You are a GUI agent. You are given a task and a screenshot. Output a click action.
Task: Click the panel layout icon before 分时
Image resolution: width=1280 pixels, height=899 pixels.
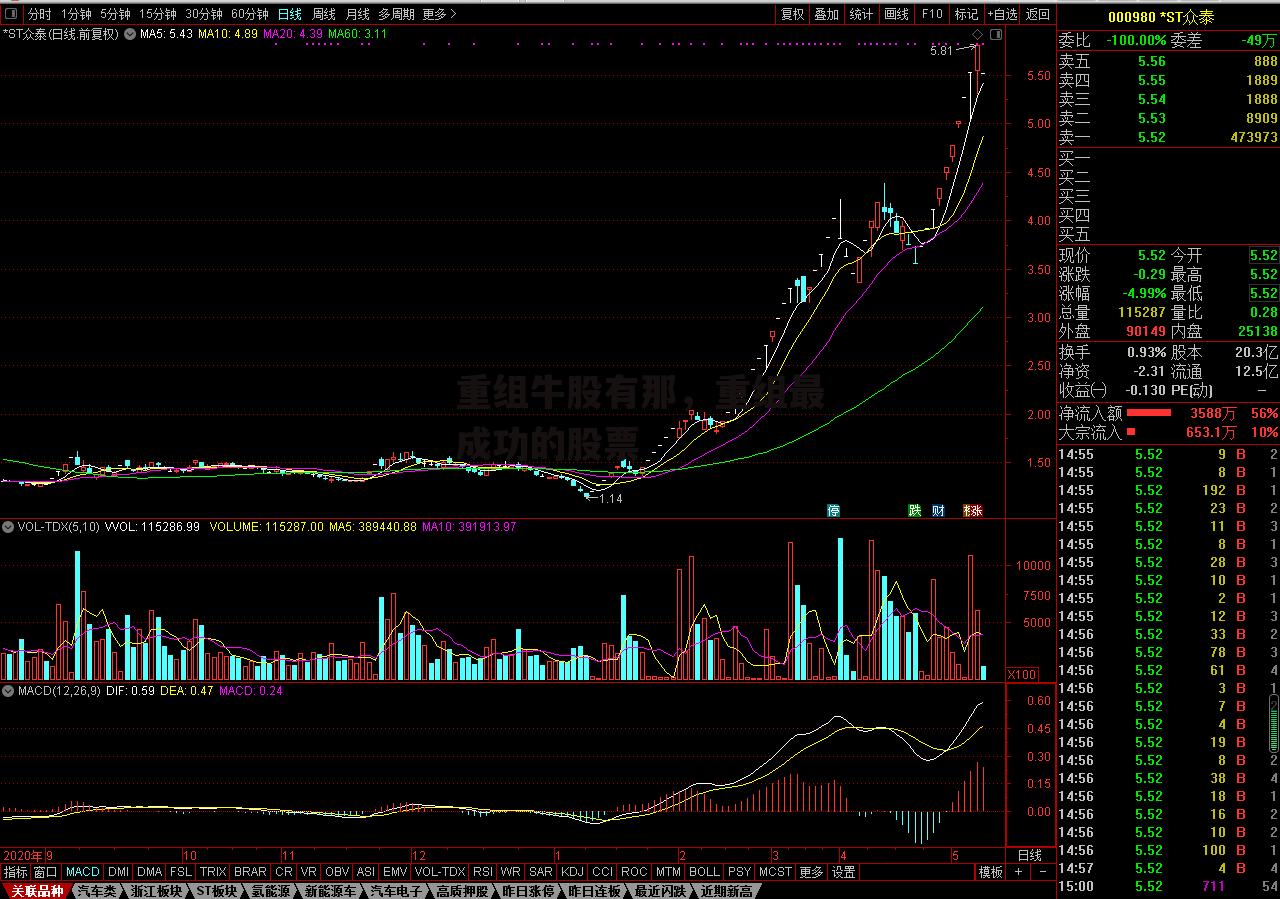coord(12,14)
